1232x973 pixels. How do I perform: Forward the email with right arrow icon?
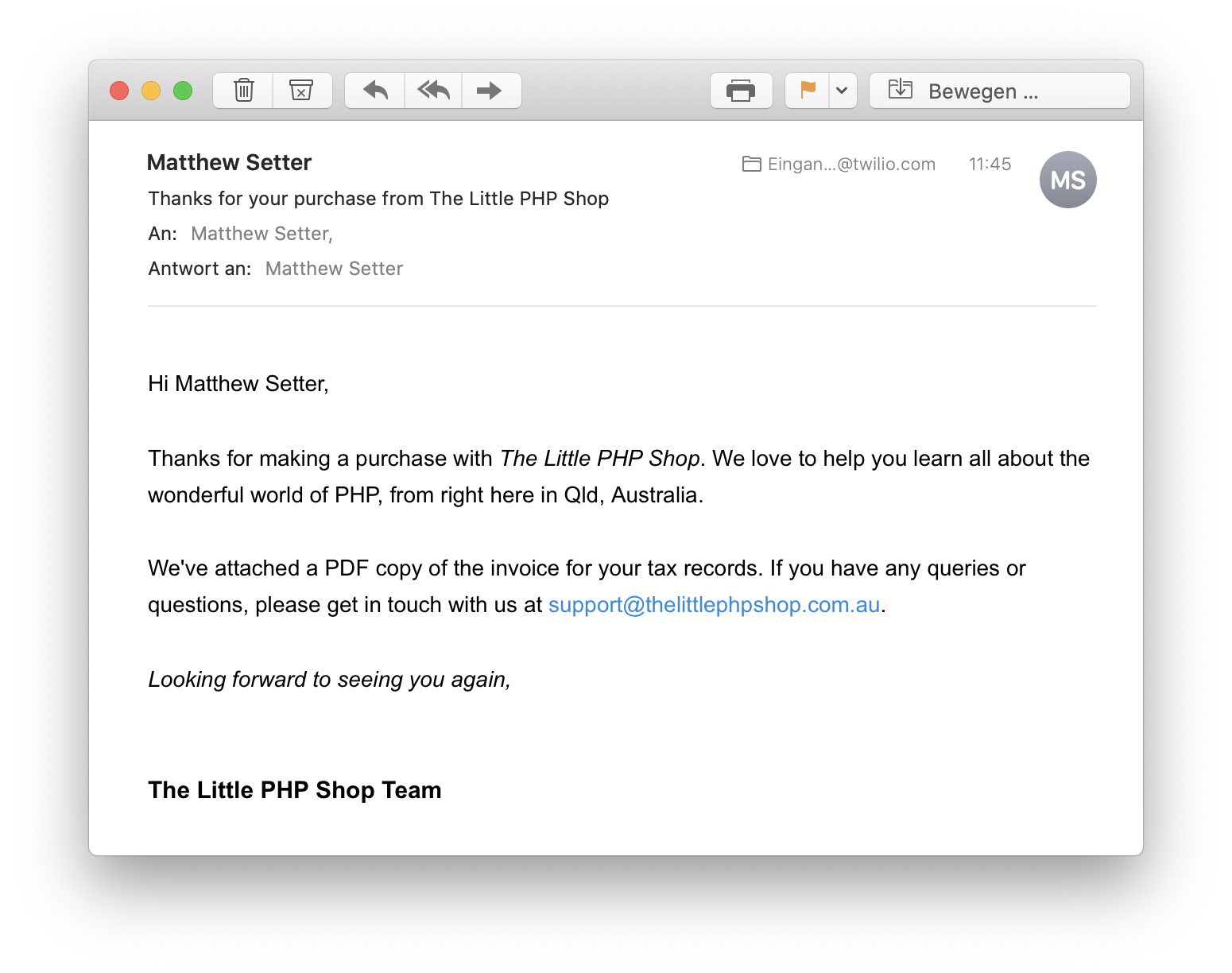pos(491,91)
